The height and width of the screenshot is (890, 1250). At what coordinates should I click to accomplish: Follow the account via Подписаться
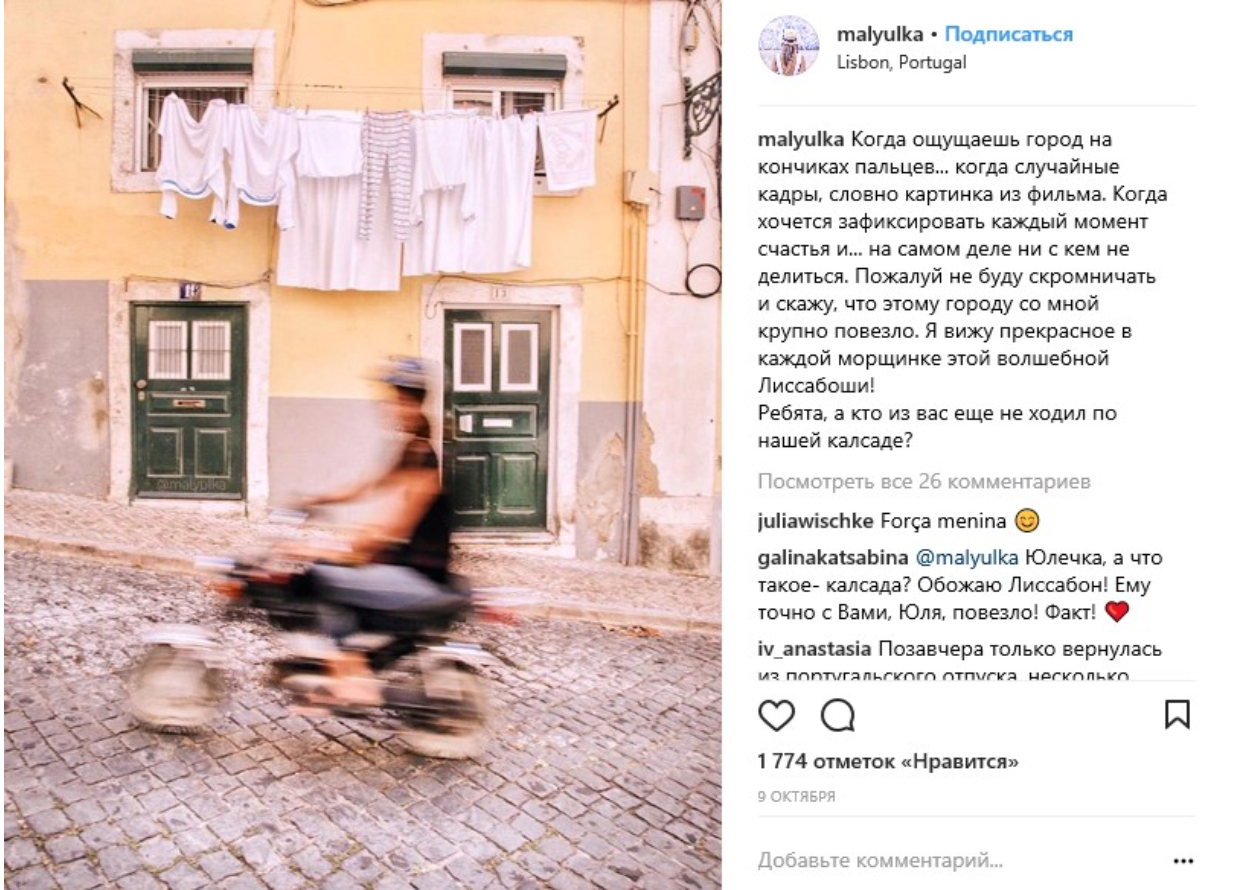coord(1008,34)
